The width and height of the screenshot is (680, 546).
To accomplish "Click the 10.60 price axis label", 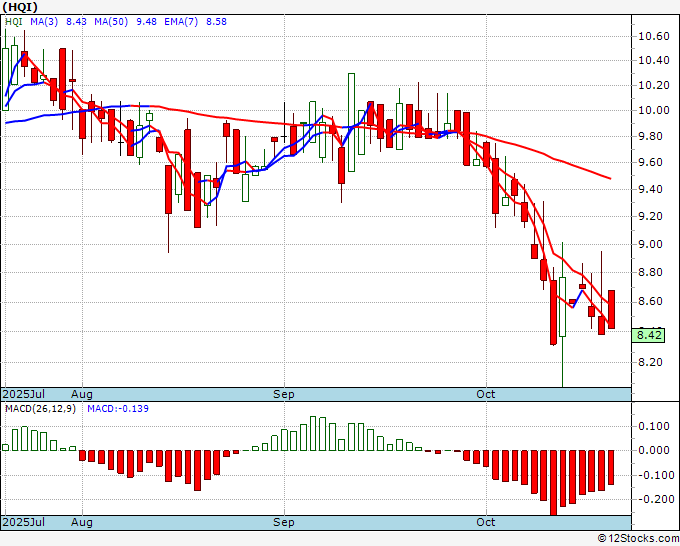I will [x=654, y=36].
